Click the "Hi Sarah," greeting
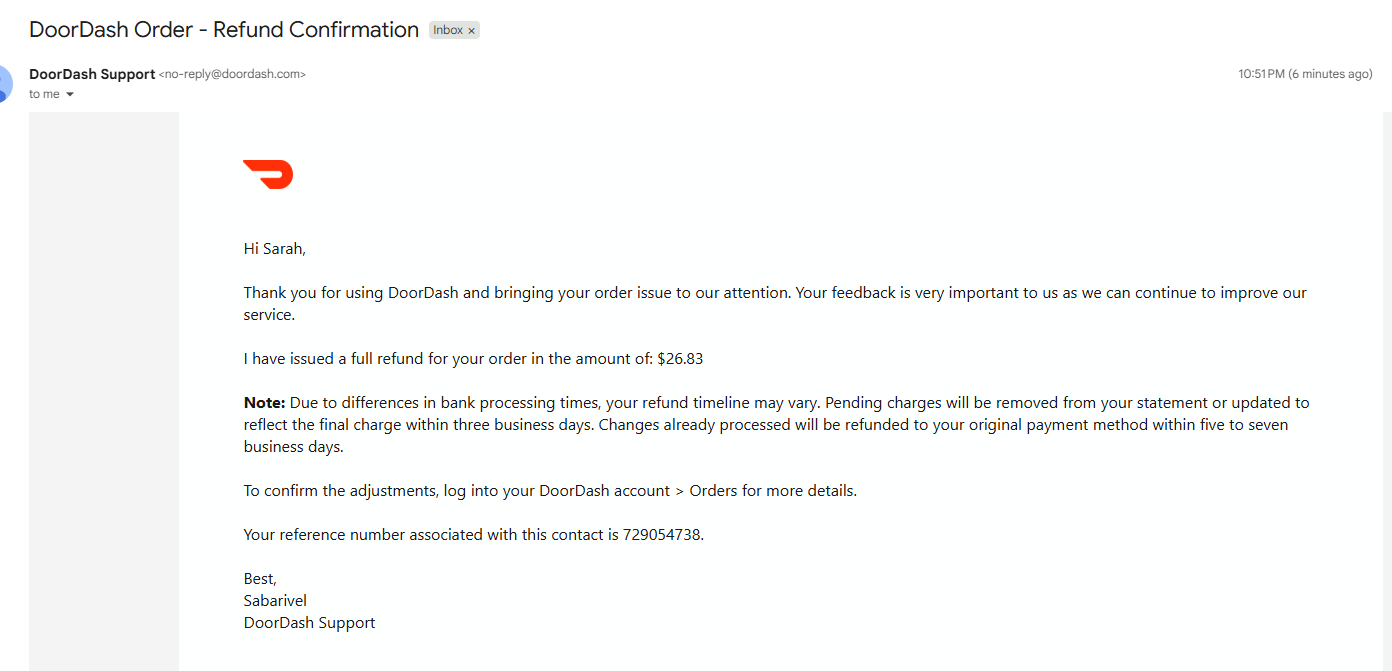1392x671 pixels. [x=275, y=249]
